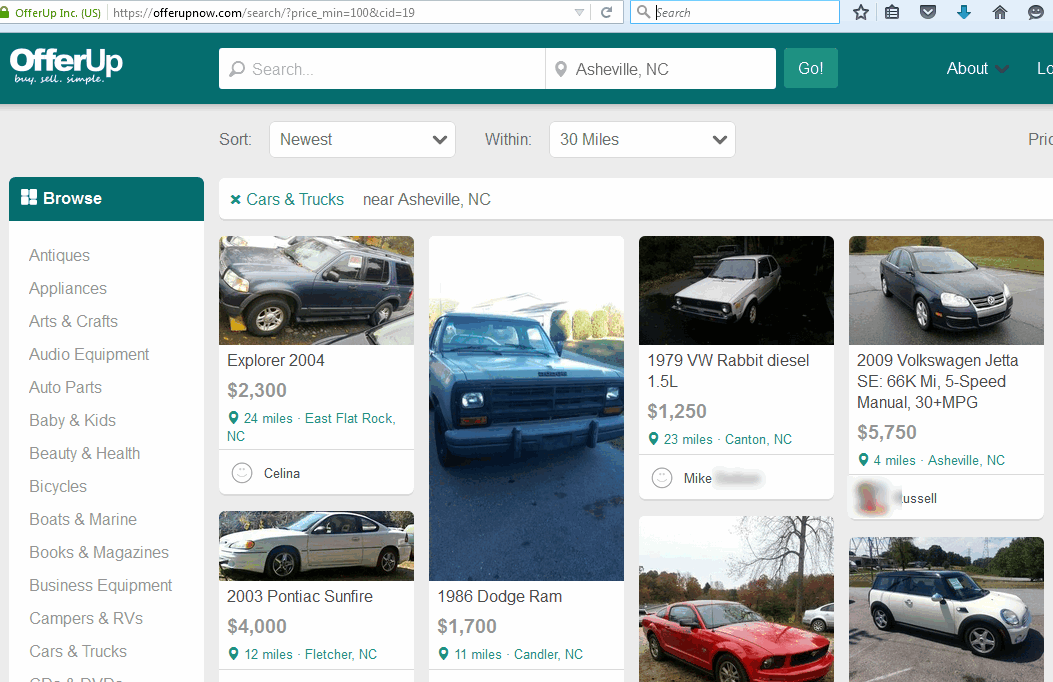The height and width of the screenshot is (682, 1053).
Task: Remove the Cars & Trucks filter (x)
Action: [x=235, y=199]
